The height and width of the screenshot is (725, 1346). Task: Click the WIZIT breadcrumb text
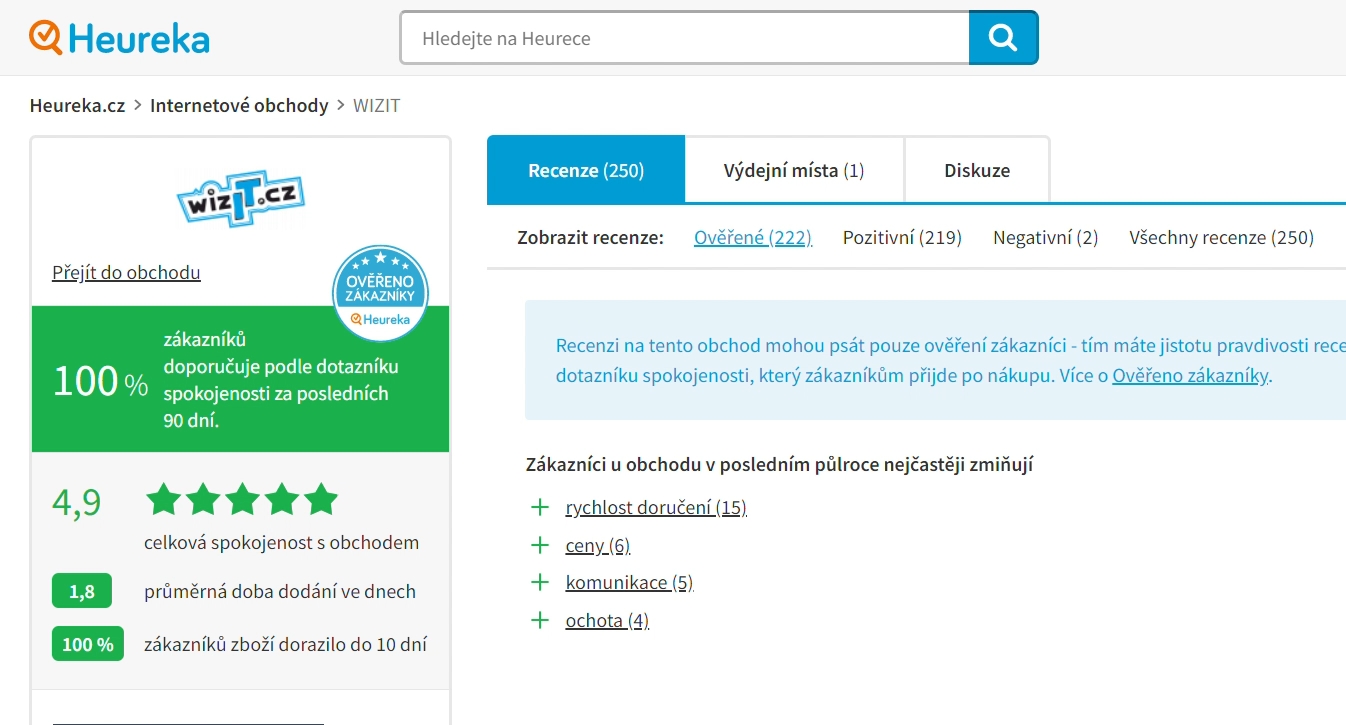coord(377,105)
